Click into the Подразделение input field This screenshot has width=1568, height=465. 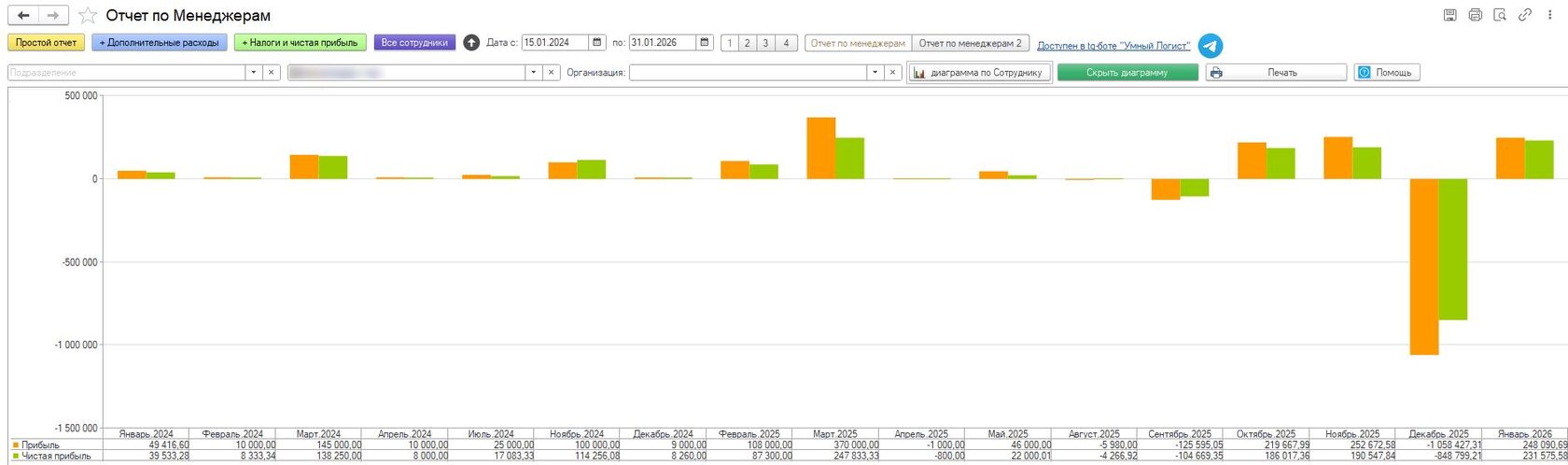tap(127, 73)
